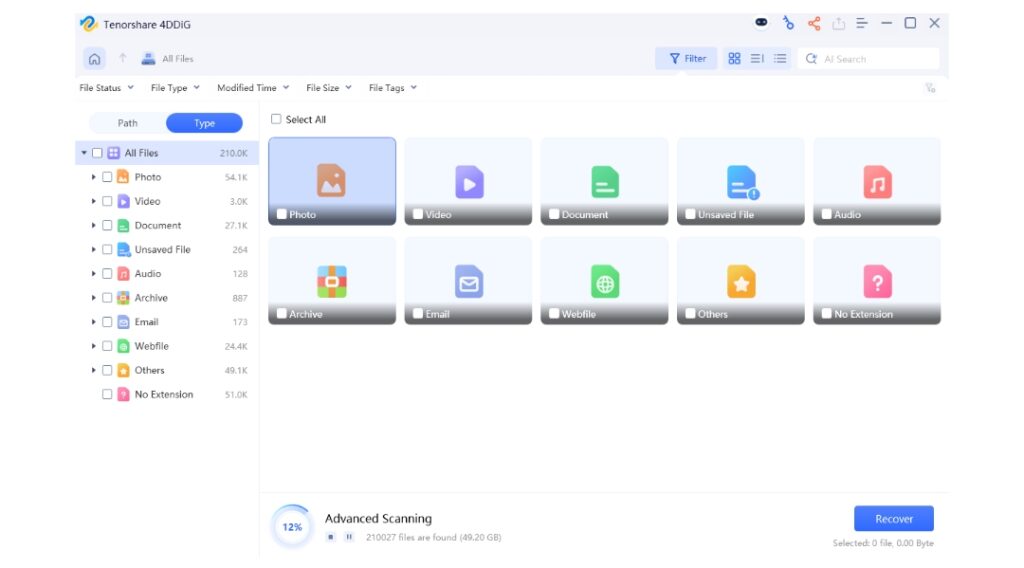Image resolution: width=1024 pixels, height=568 pixels.
Task: Select Unsaved File in the sidebar tree
Action: (x=163, y=249)
